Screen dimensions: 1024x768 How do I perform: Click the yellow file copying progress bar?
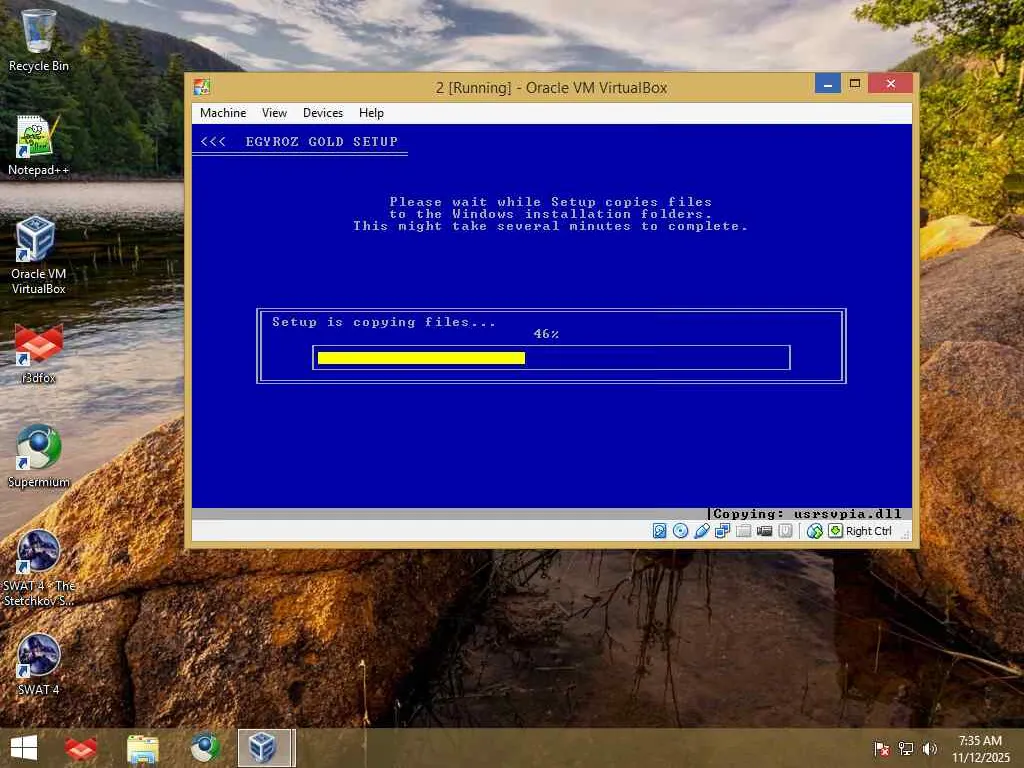421,358
